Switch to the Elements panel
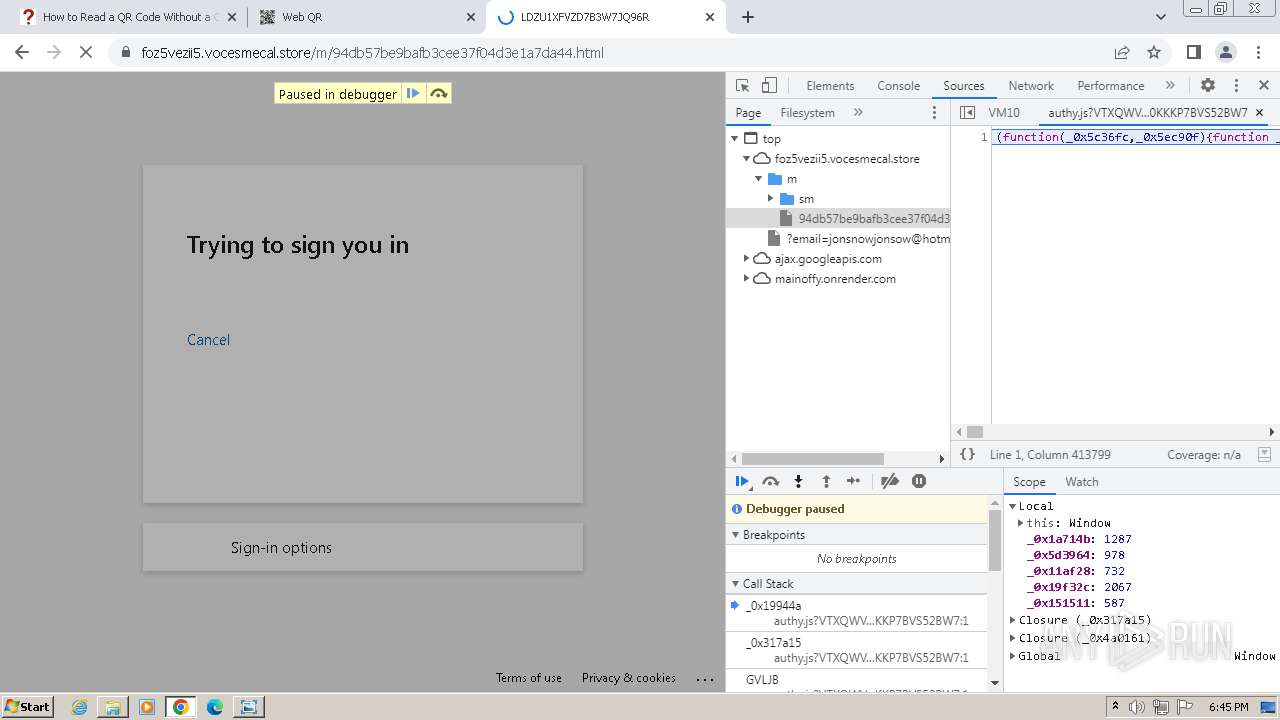The width and height of the screenshot is (1280, 720). [830, 86]
